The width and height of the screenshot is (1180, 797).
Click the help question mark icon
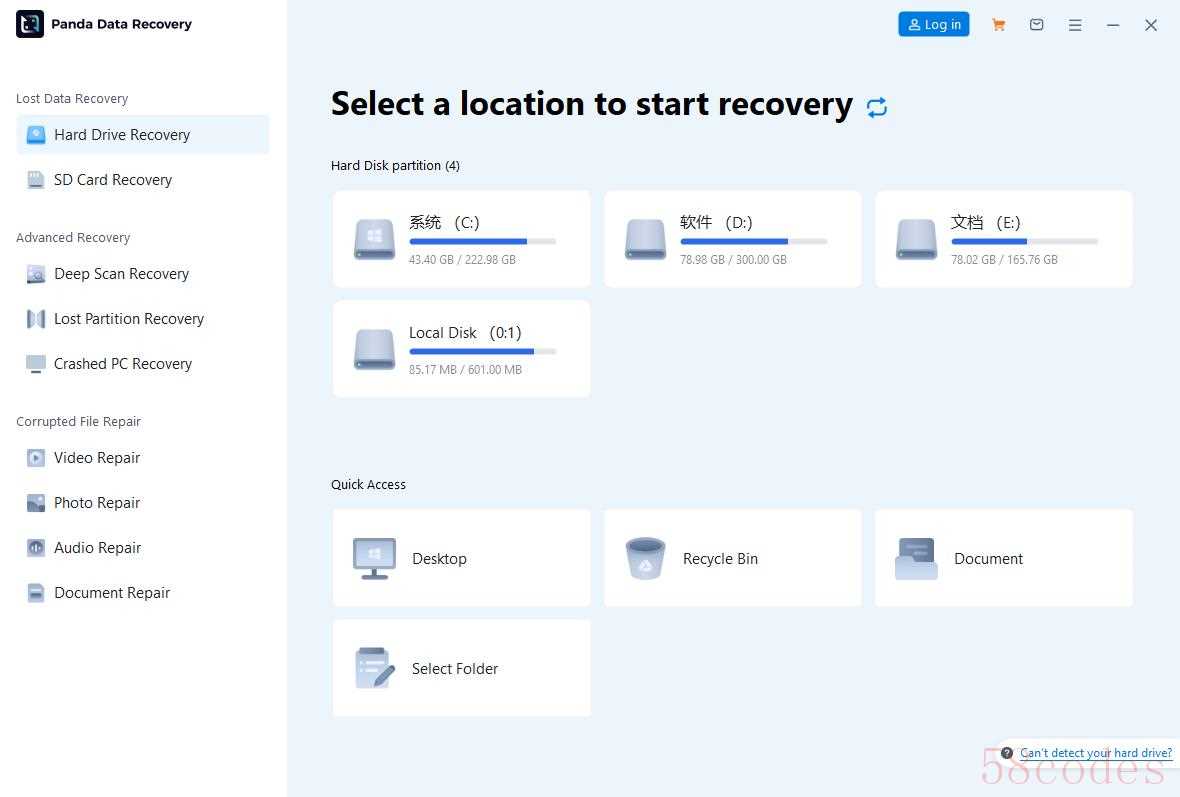tap(1007, 753)
